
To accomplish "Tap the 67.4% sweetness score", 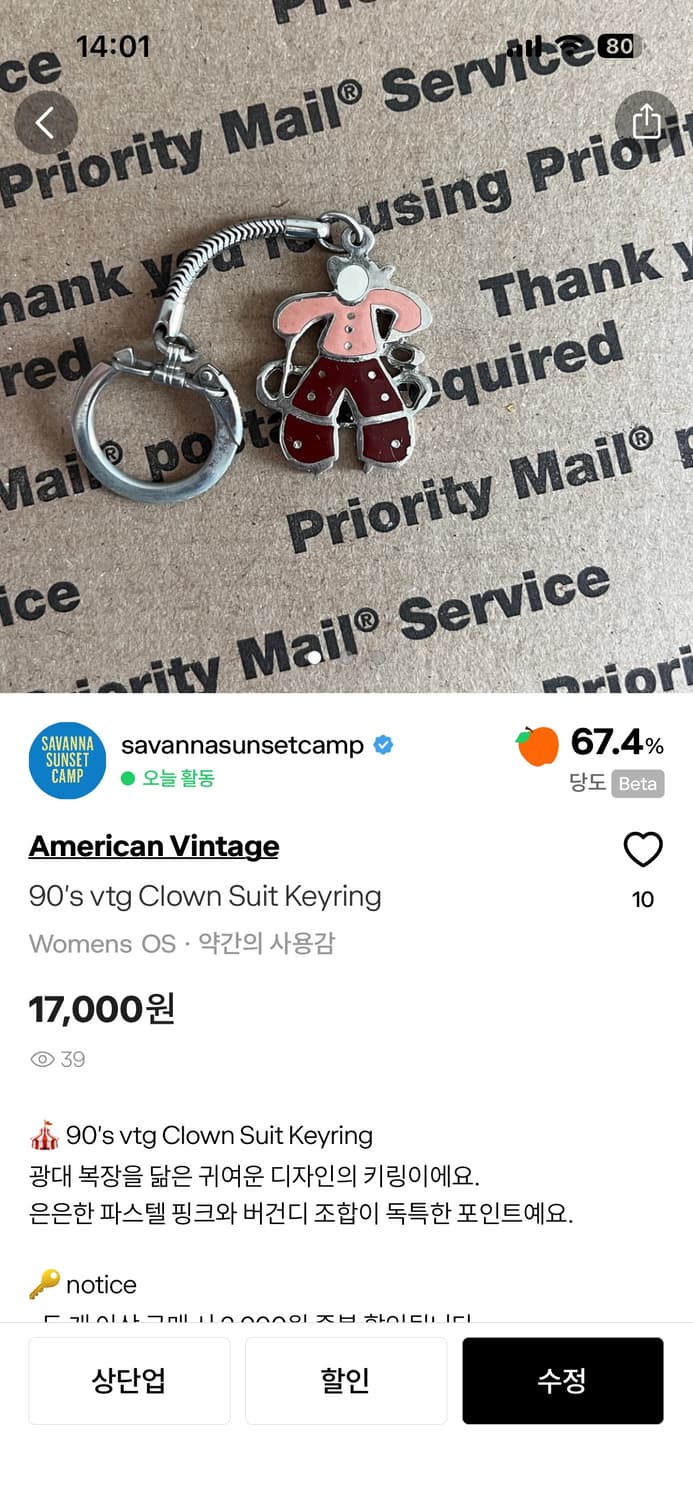I will 617,743.
